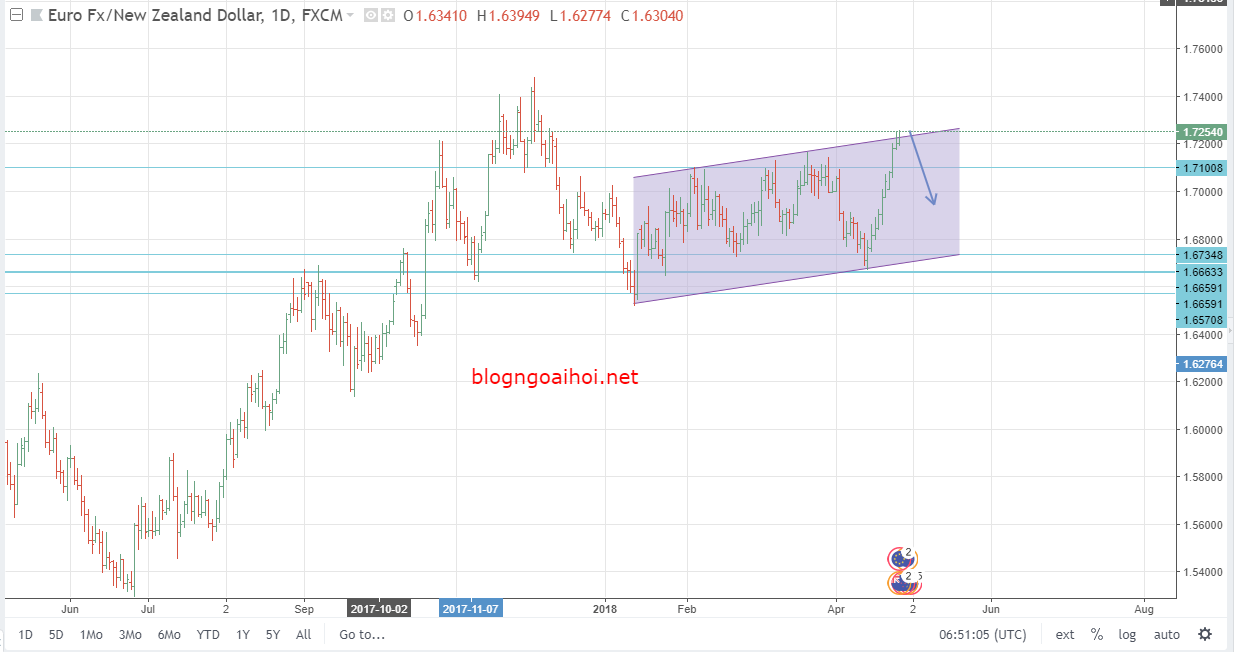The image size is (1239, 652).
Task: Open blogngoaihoi.net watermark link
Action: coord(553,377)
